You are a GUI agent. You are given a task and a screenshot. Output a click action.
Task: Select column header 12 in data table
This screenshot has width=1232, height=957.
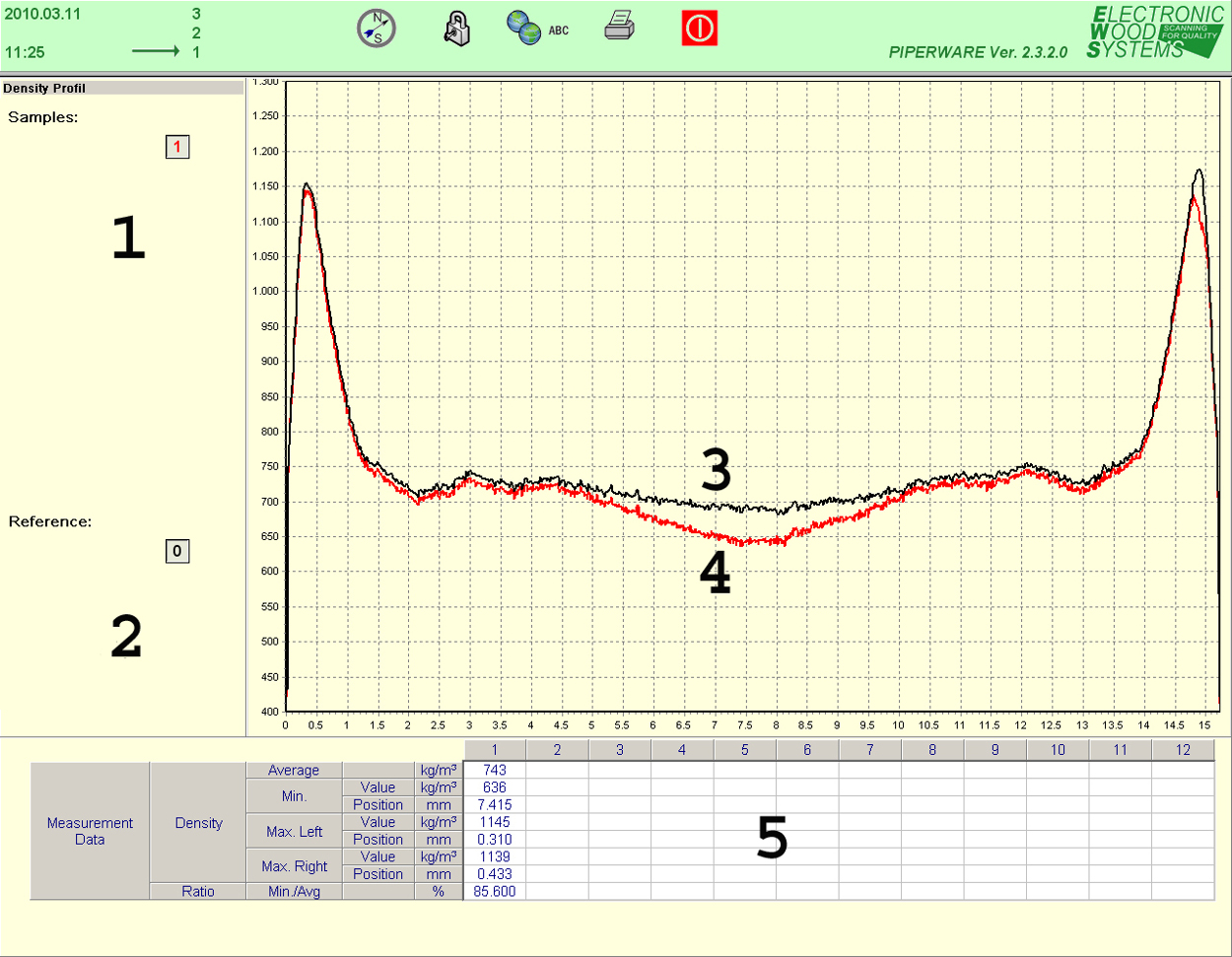1183,750
